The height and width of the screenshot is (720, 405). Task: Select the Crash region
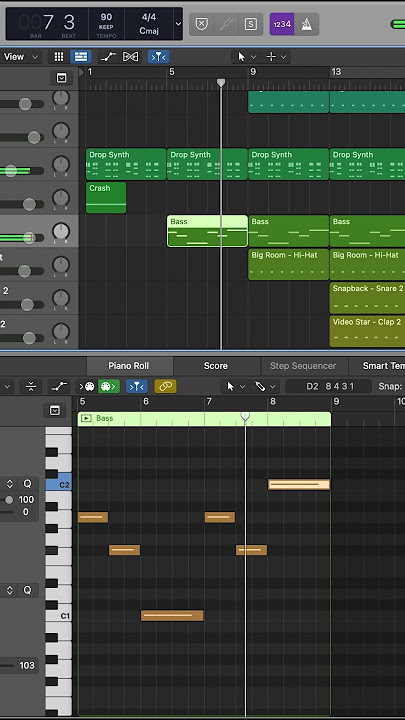pos(106,197)
